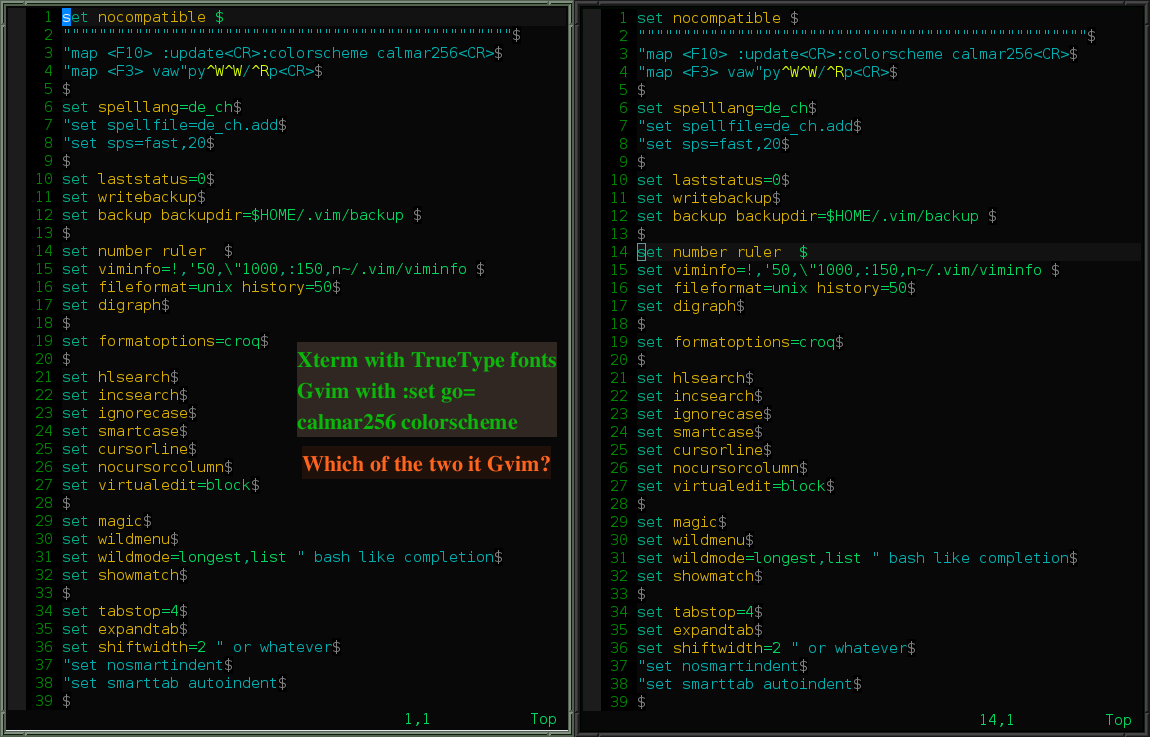Viewport: 1150px width, 737px height.
Task: Click 'set spelllang=de_ch' in the left window
Action: click(147, 107)
